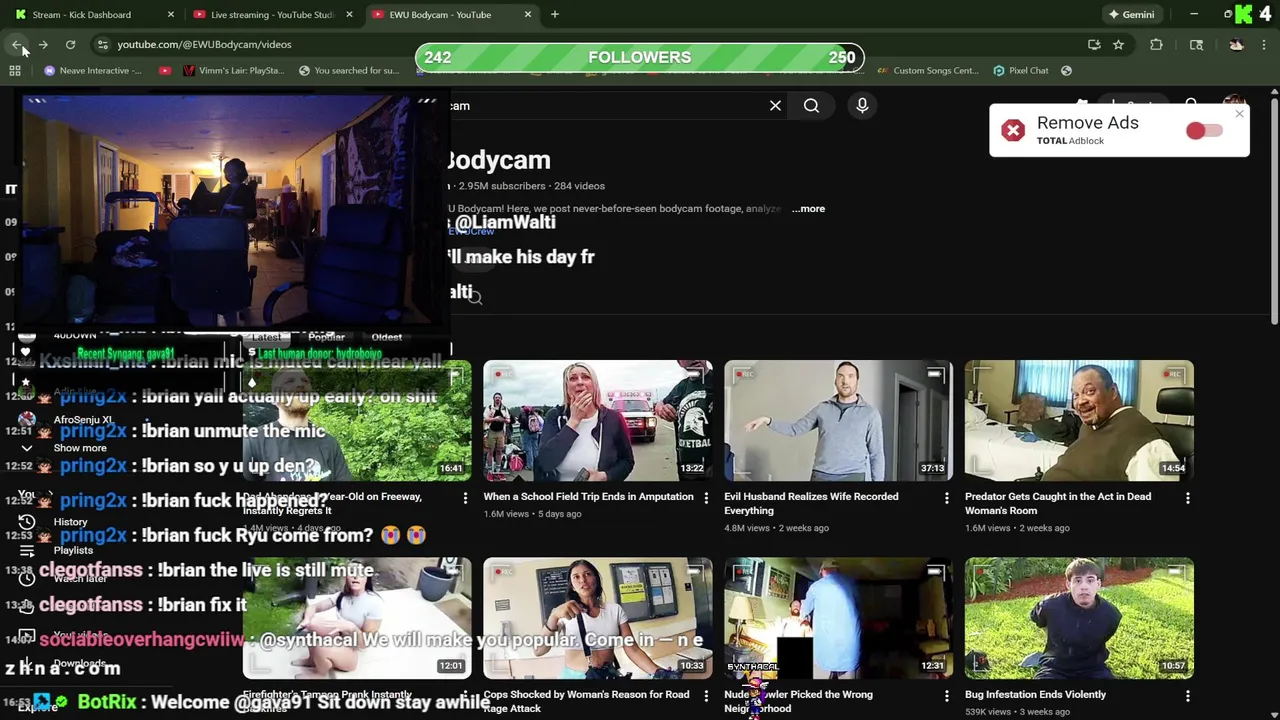Click the browser forward arrow
Image resolution: width=1280 pixels, height=720 pixels.
click(43, 44)
